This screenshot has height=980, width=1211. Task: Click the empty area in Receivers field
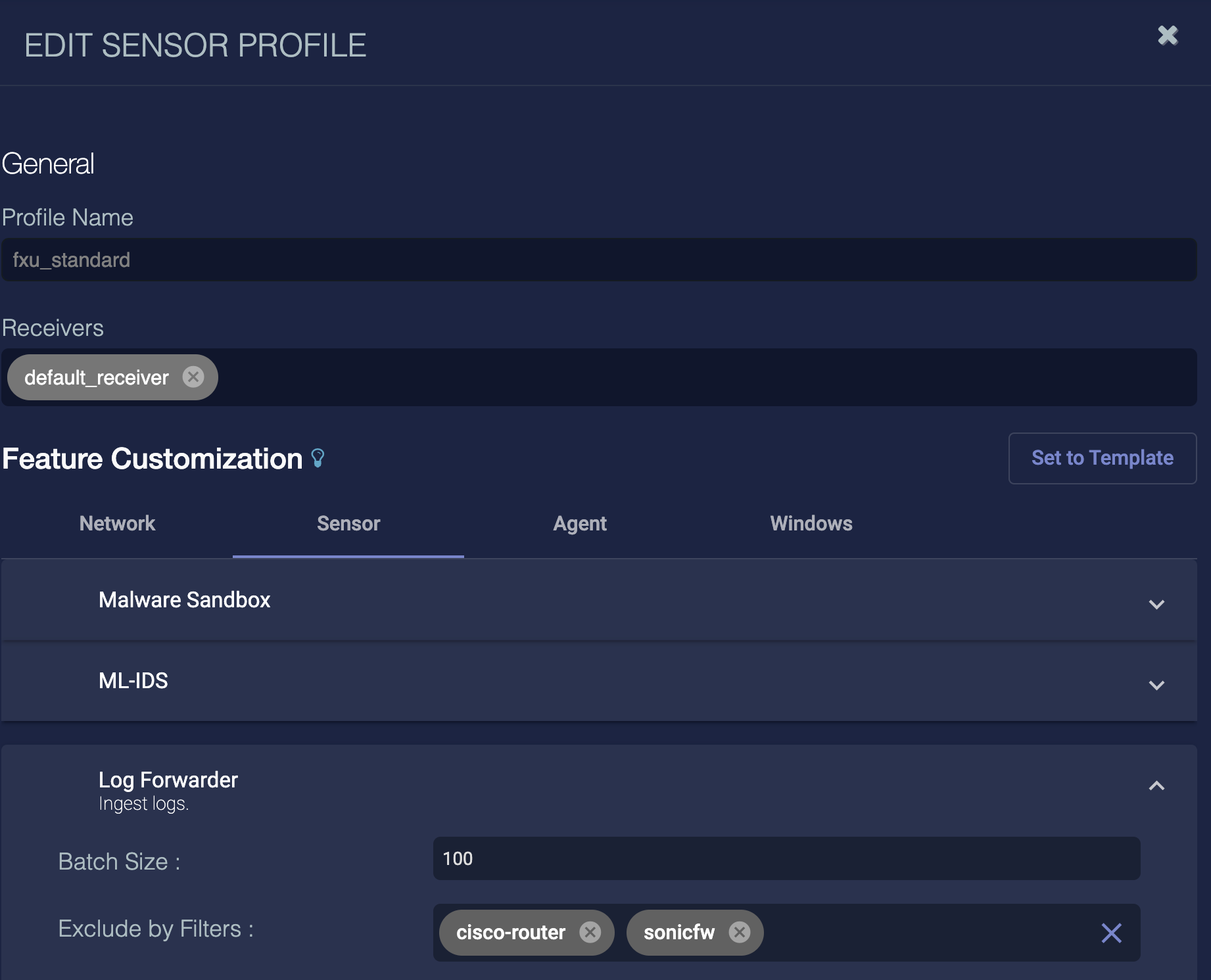coord(703,377)
